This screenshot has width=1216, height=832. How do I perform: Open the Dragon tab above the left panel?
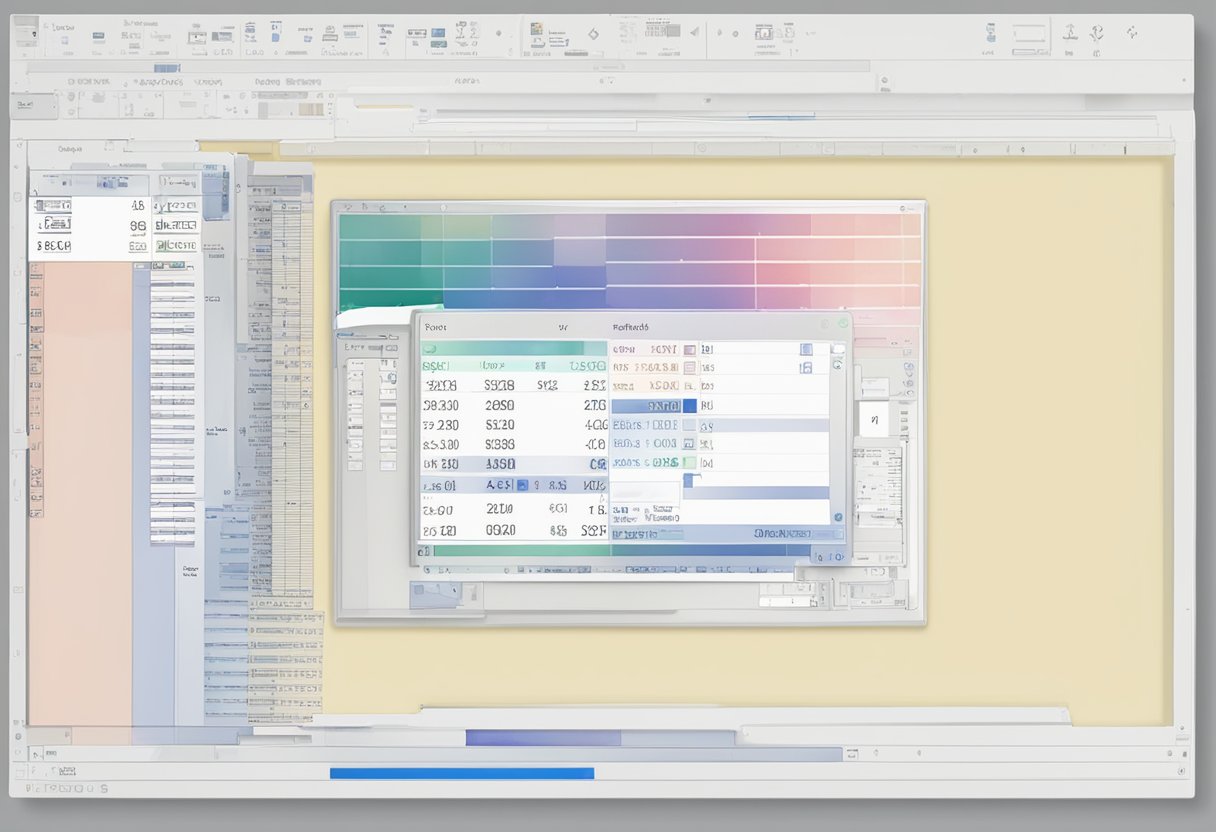click(x=69, y=148)
